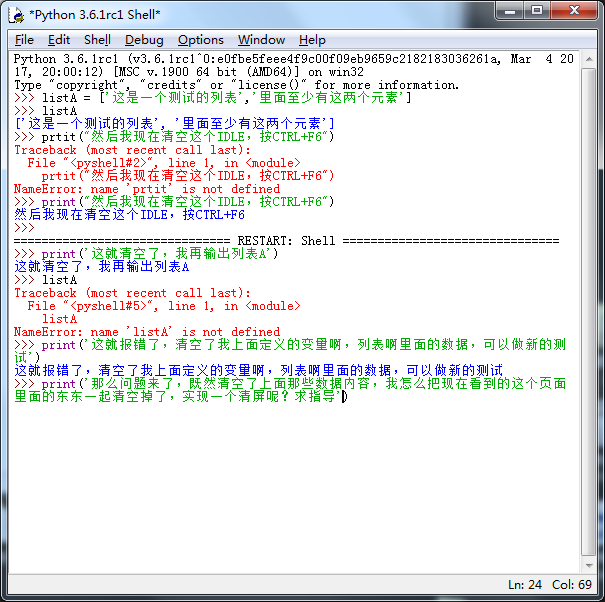Open the Shell menu
The height and width of the screenshot is (602, 605).
coord(97,40)
